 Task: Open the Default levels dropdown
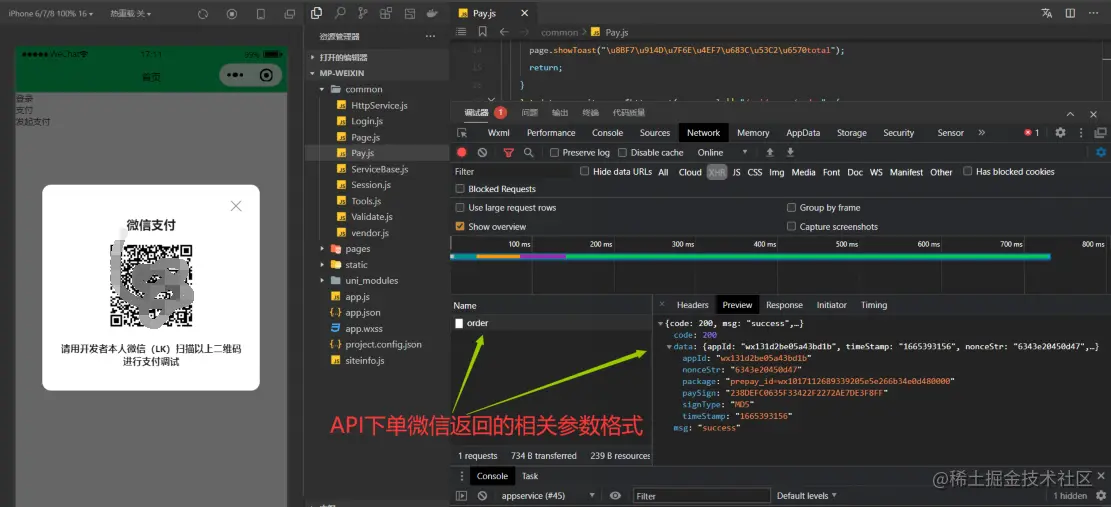click(x=806, y=496)
